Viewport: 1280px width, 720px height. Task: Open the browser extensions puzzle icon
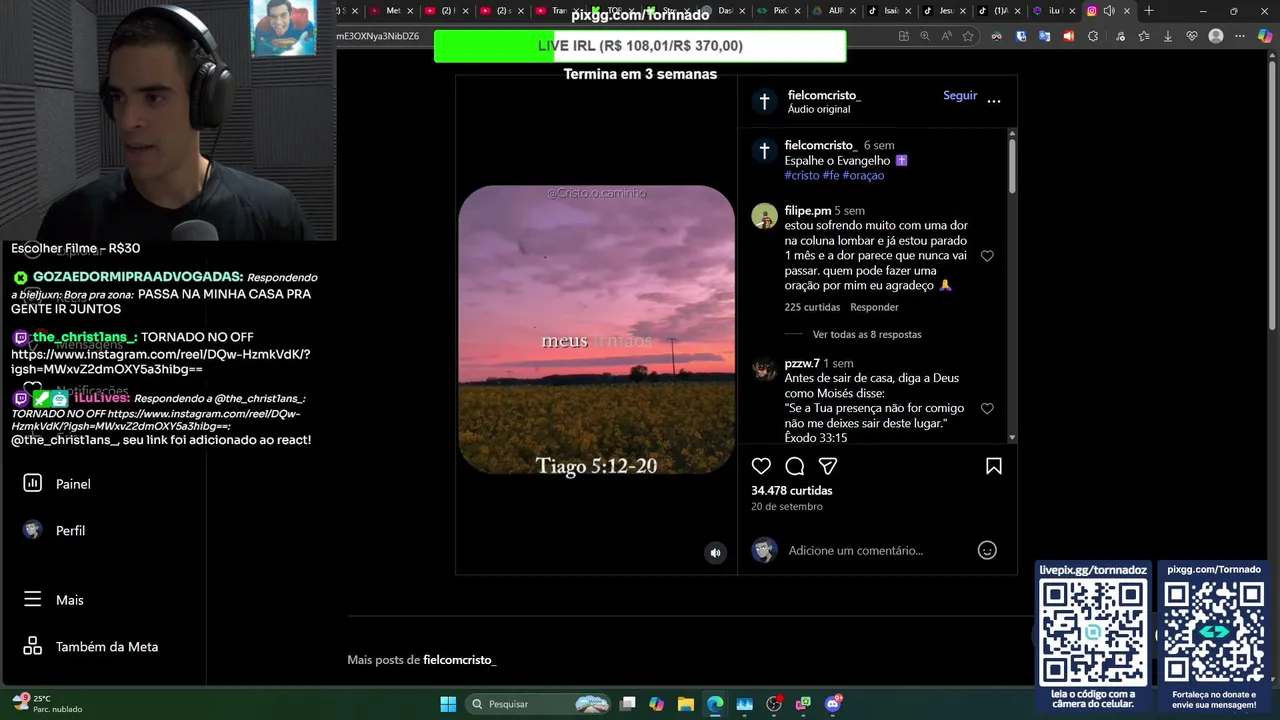click(1093, 36)
